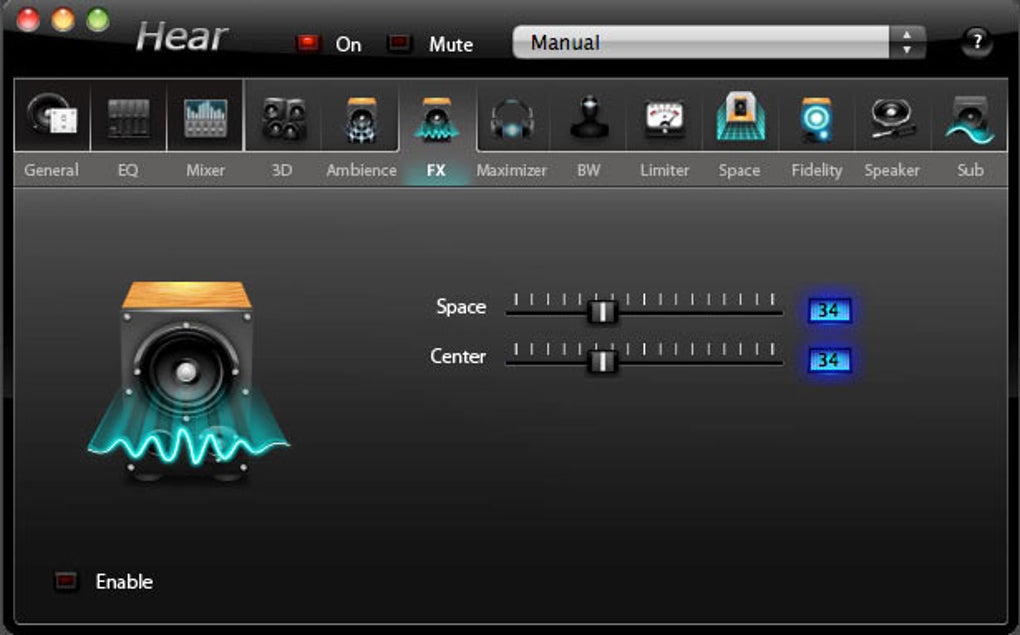Click the BW tab label
Image resolution: width=1020 pixels, height=635 pixels.
tap(588, 170)
